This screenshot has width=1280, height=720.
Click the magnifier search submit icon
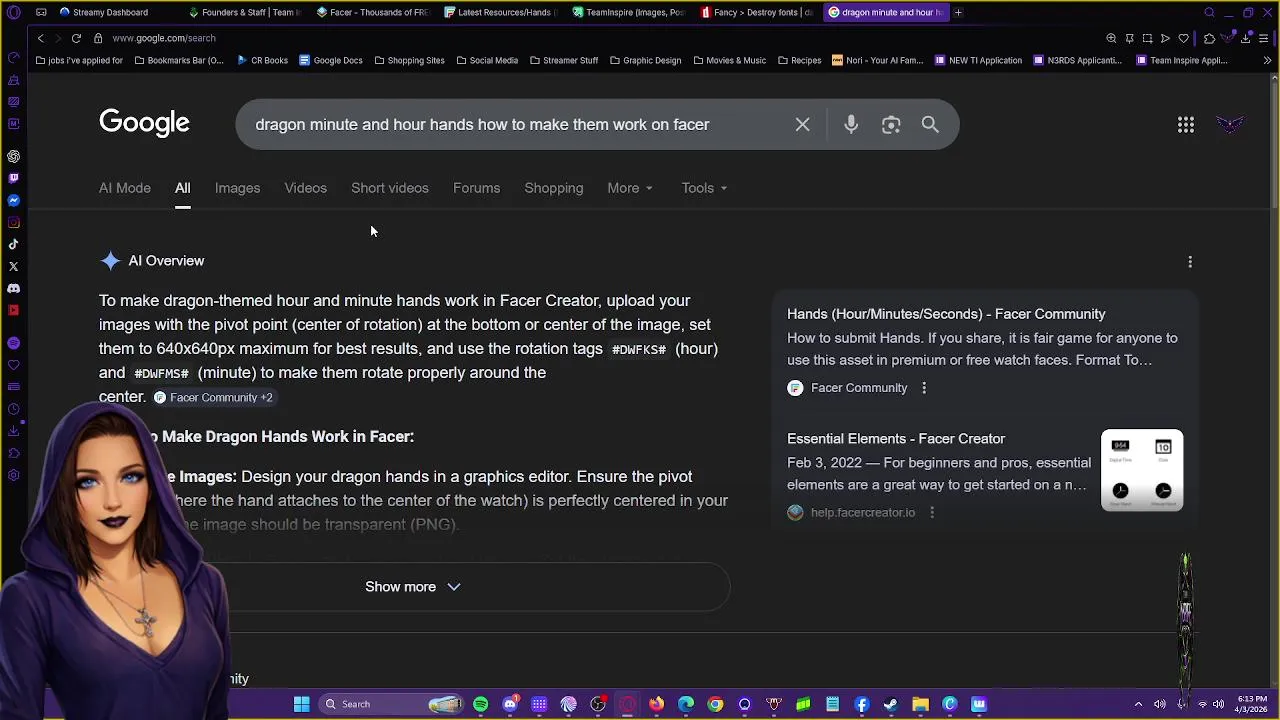[930, 125]
